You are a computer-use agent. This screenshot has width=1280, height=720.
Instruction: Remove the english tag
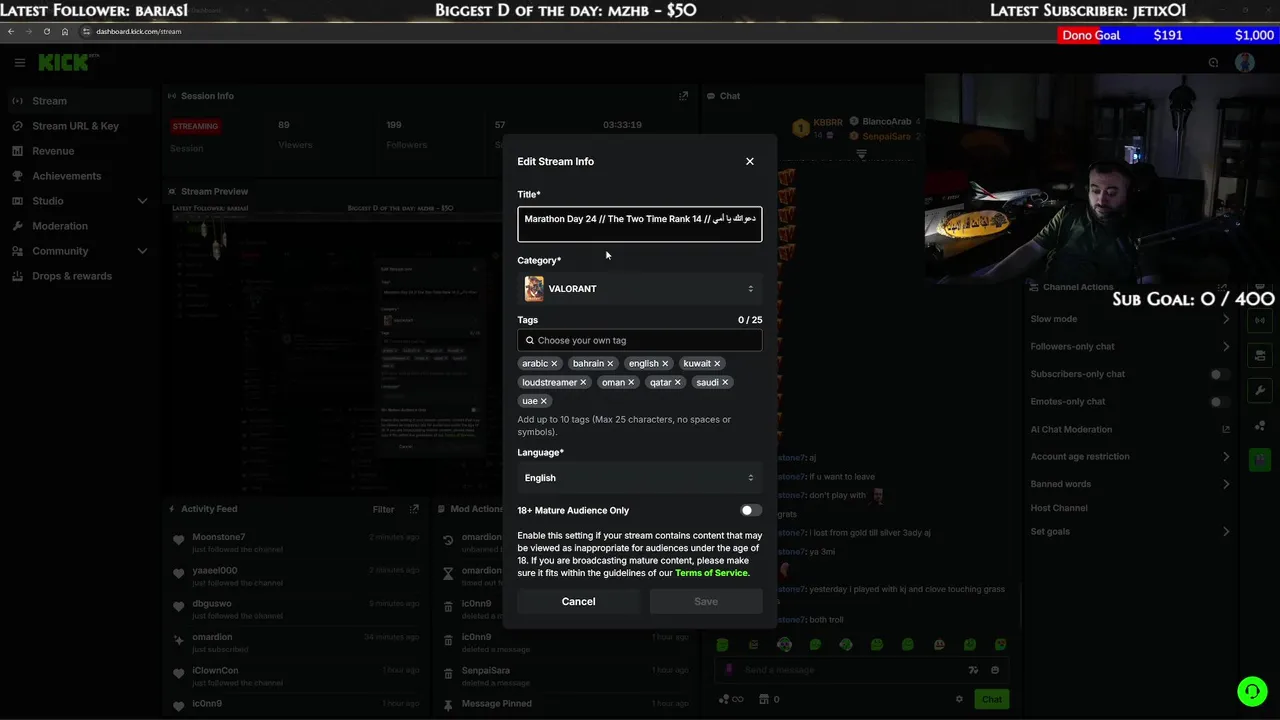click(x=665, y=364)
